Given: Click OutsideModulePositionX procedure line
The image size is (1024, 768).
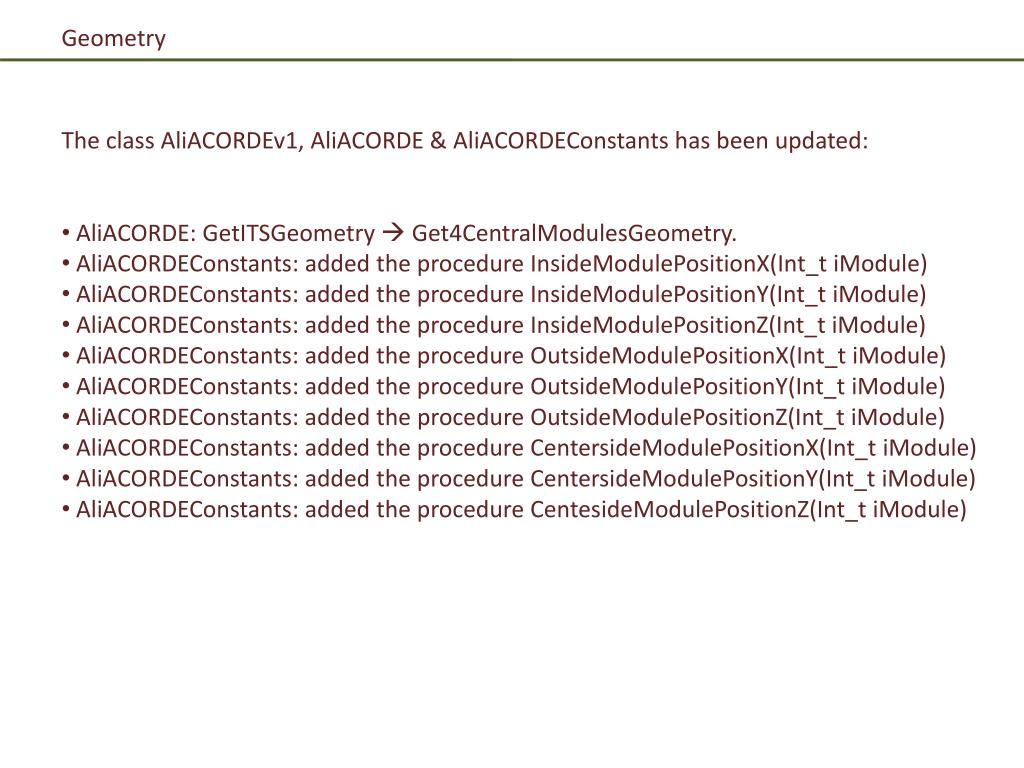Looking at the screenshot, I should 504,356.
